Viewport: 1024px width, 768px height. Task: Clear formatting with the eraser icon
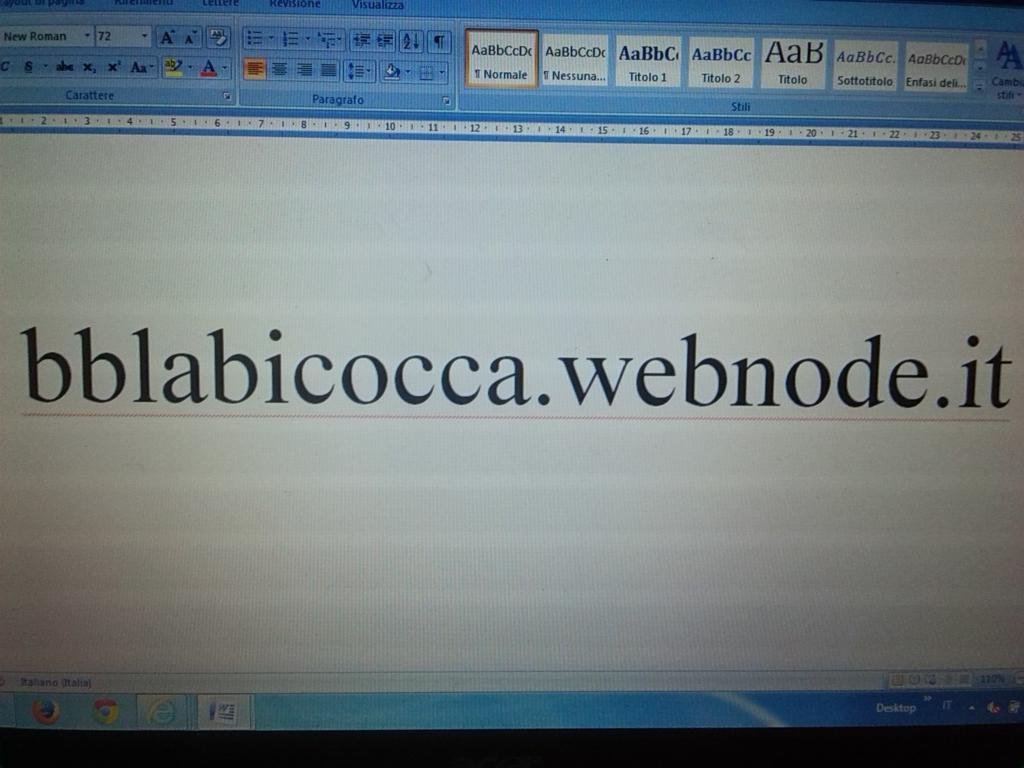pos(218,38)
